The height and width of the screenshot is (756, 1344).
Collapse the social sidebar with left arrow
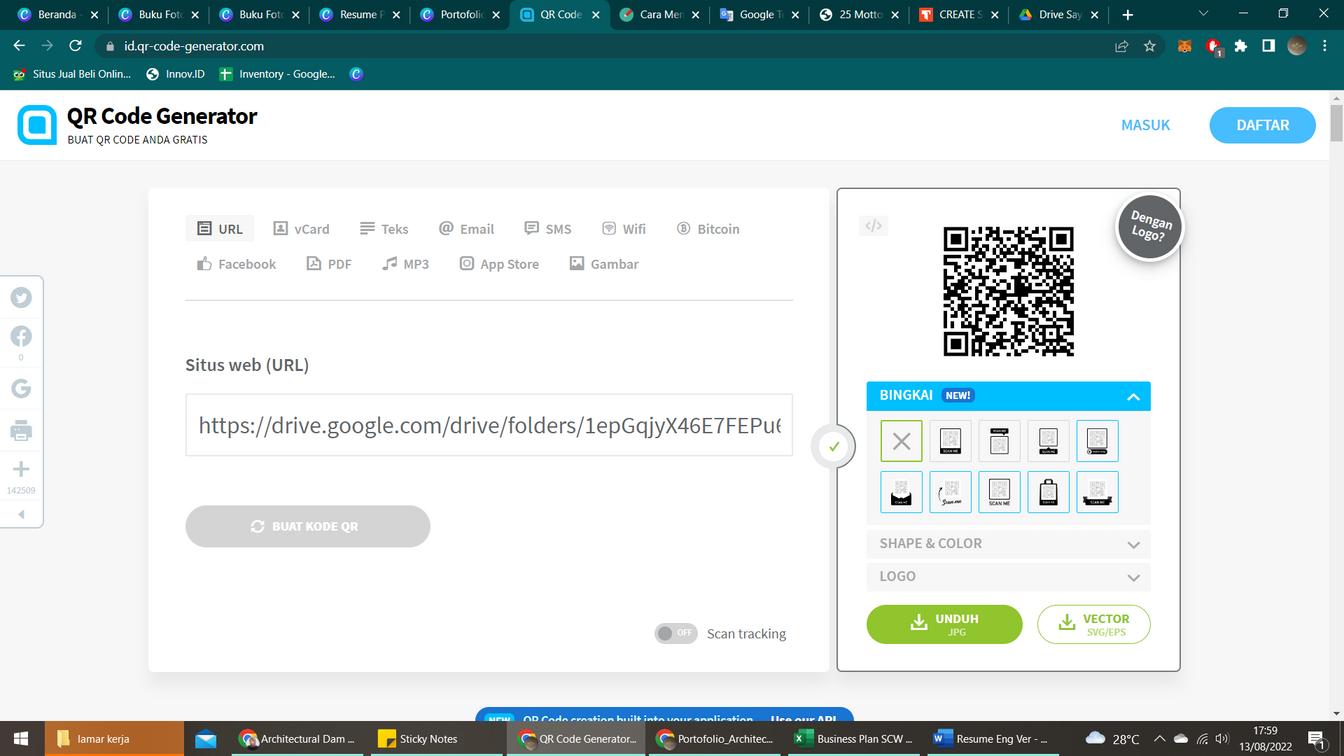(x=21, y=514)
